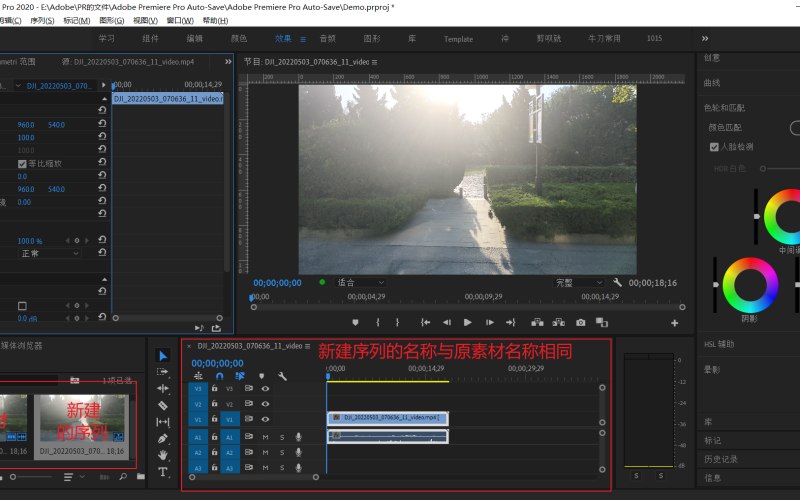Mark Out point in Program Monitor
Screen dimensions: 800x500
pyautogui.click(x=397, y=322)
